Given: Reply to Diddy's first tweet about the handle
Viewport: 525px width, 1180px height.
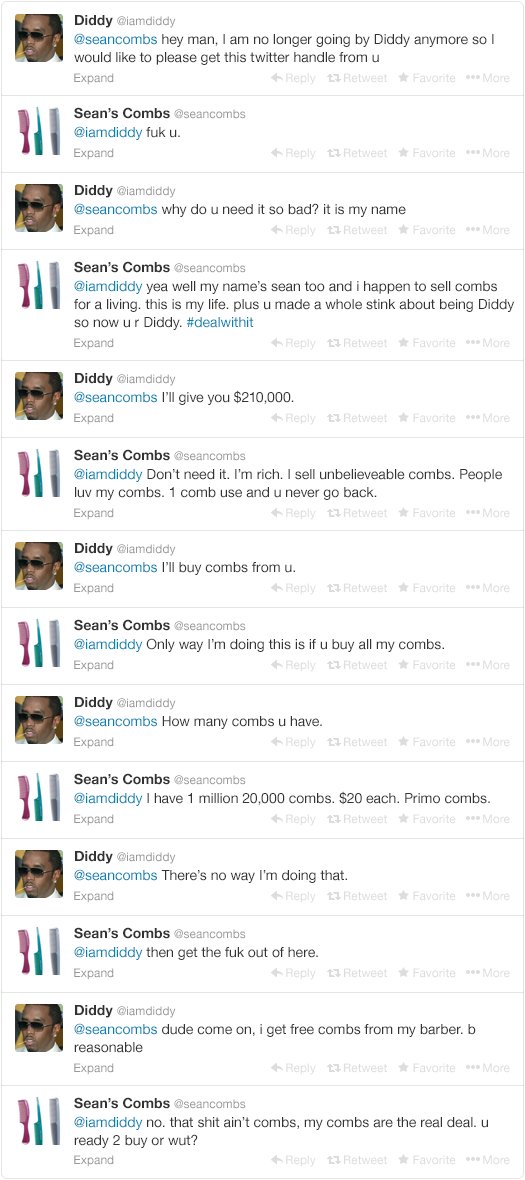Looking at the screenshot, I should (x=293, y=78).
